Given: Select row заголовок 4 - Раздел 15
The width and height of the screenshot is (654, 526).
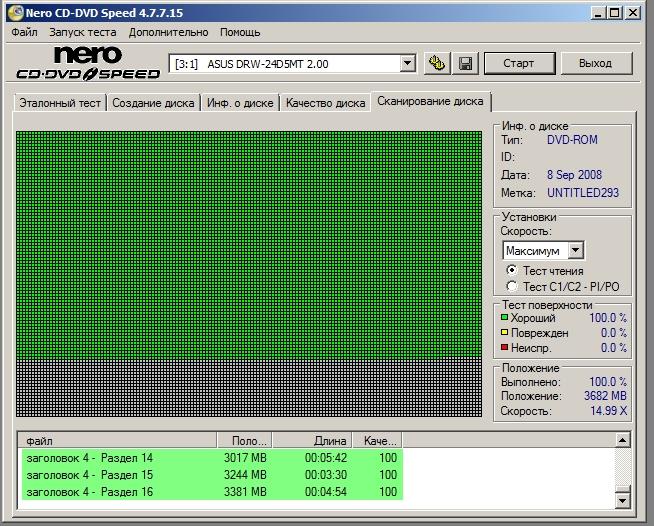Looking at the screenshot, I should click(x=212, y=475).
